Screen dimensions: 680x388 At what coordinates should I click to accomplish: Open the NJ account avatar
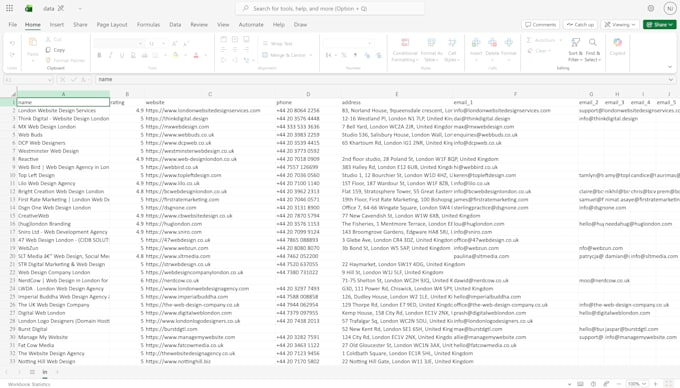pyautogui.click(x=670, y=8)
